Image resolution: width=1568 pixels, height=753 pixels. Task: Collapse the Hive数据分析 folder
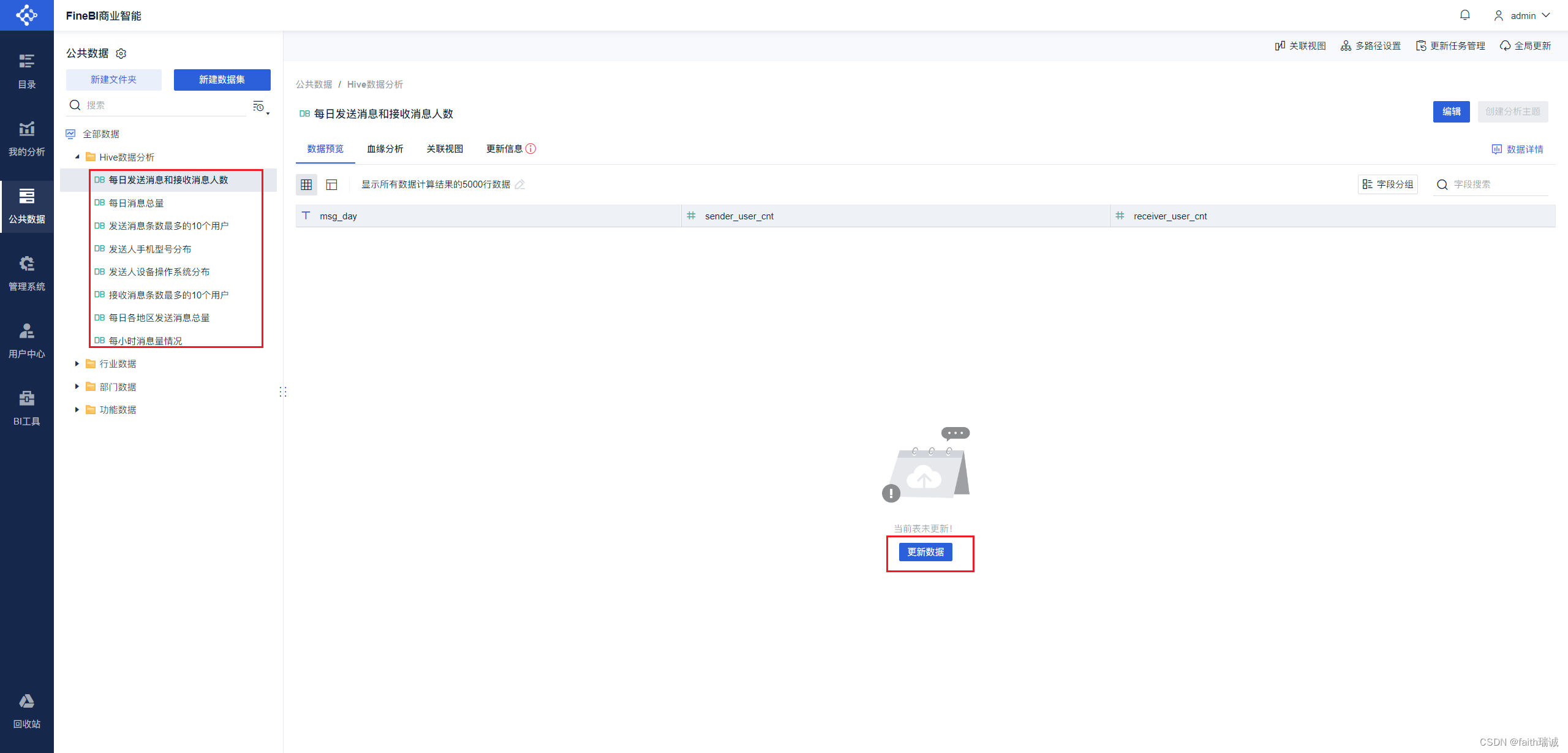click(77, 157)
